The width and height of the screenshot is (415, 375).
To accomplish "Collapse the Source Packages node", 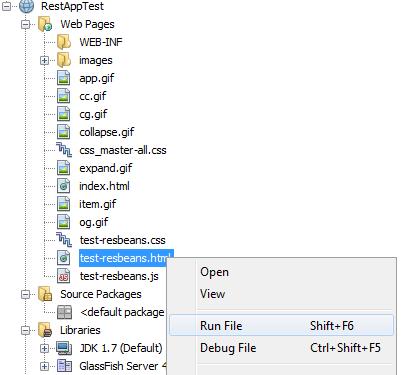I will pos(25,294).
